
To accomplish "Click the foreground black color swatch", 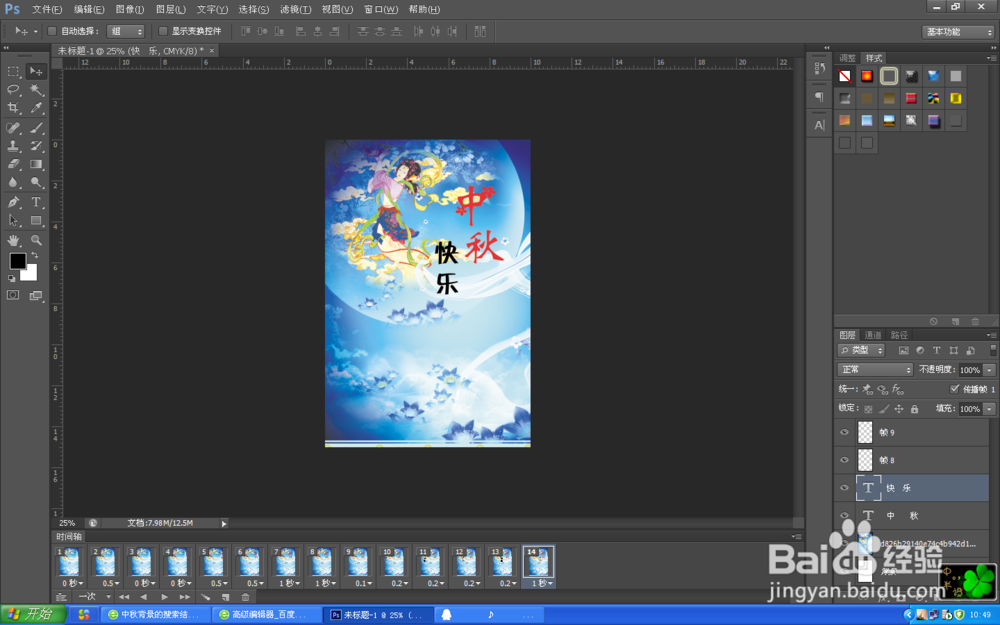I will [x=17, y=260].
